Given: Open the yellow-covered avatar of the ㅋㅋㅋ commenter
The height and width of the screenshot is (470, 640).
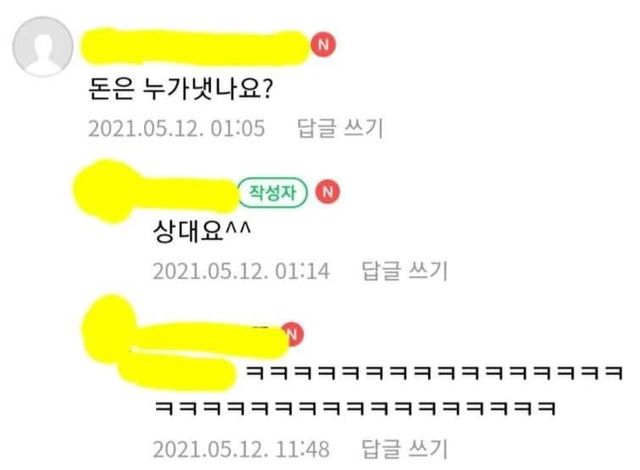Looking at the screenshot, I should pos(109,328).
